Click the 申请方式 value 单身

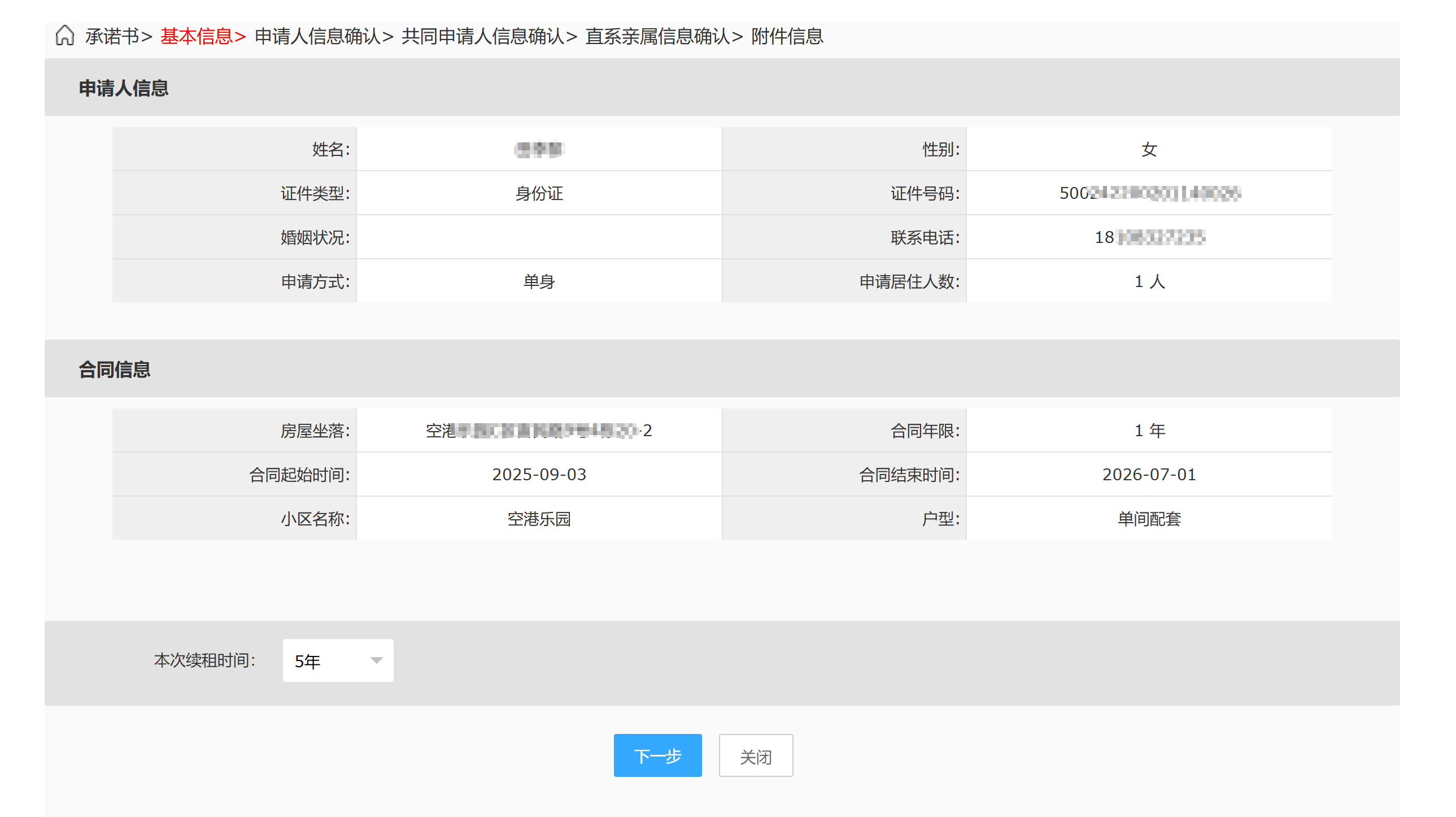[539, 281]
